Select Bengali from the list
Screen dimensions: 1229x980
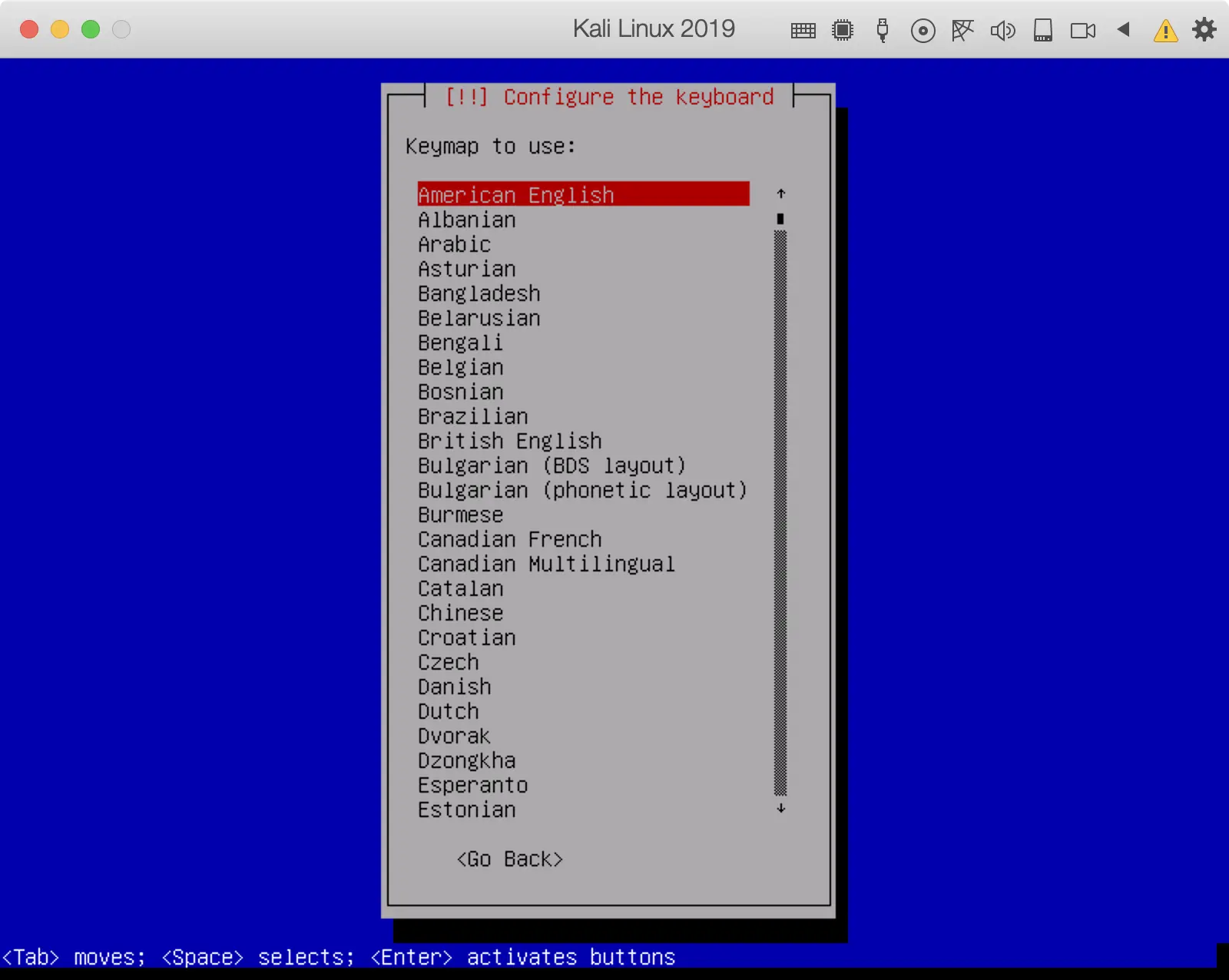click(583, 343)
